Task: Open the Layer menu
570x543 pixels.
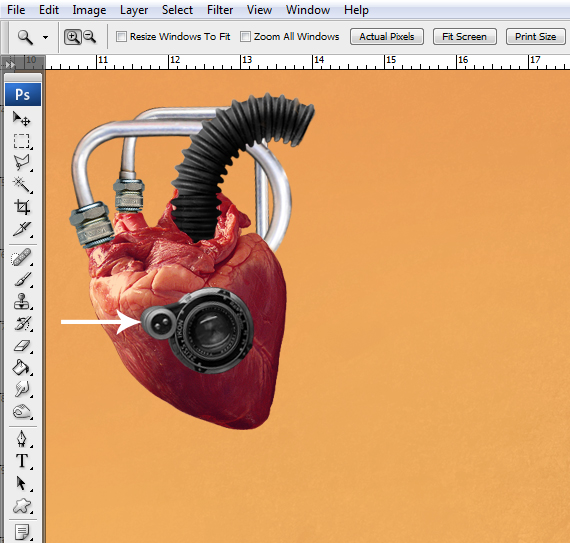Action: (x=134, y=10)
